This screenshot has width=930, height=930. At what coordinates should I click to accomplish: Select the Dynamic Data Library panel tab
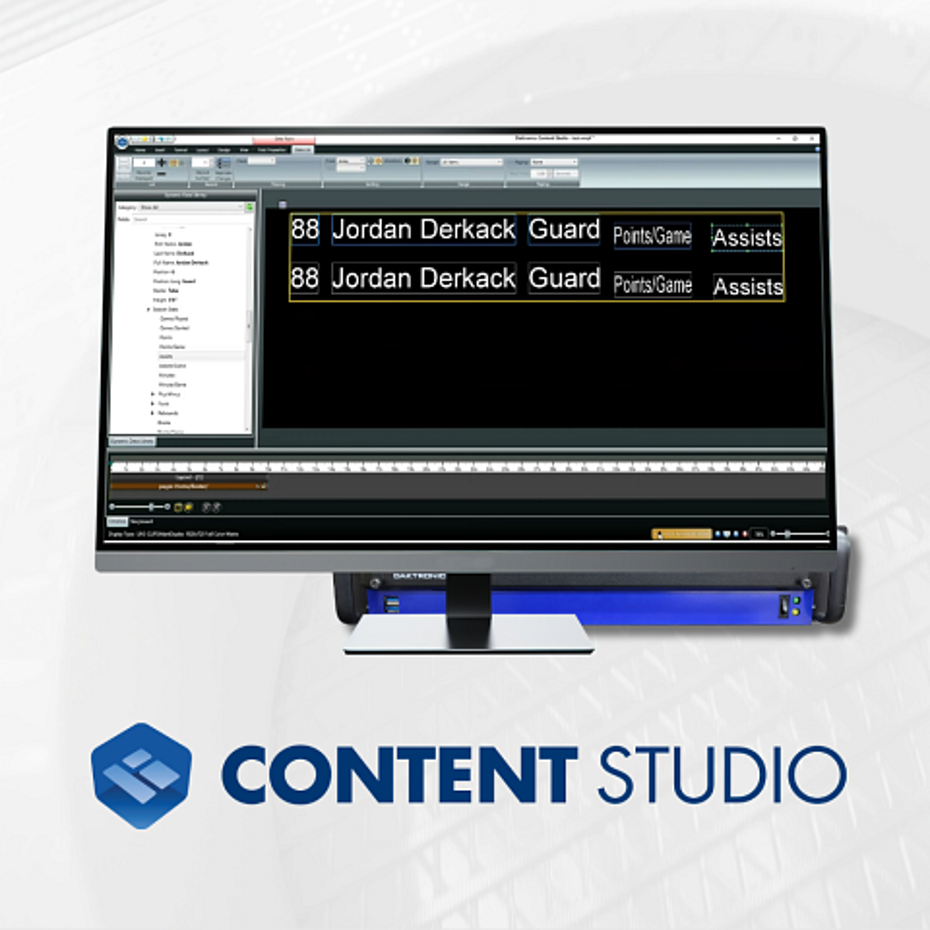click(x=132, y=440)
